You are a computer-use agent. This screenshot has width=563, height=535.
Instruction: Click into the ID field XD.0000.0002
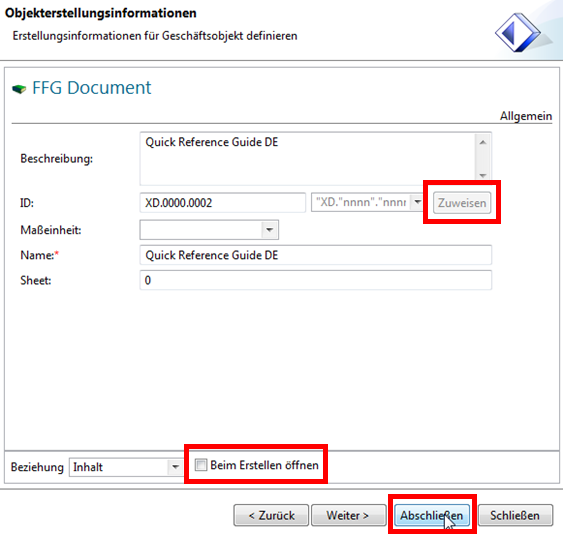point(223,203)
